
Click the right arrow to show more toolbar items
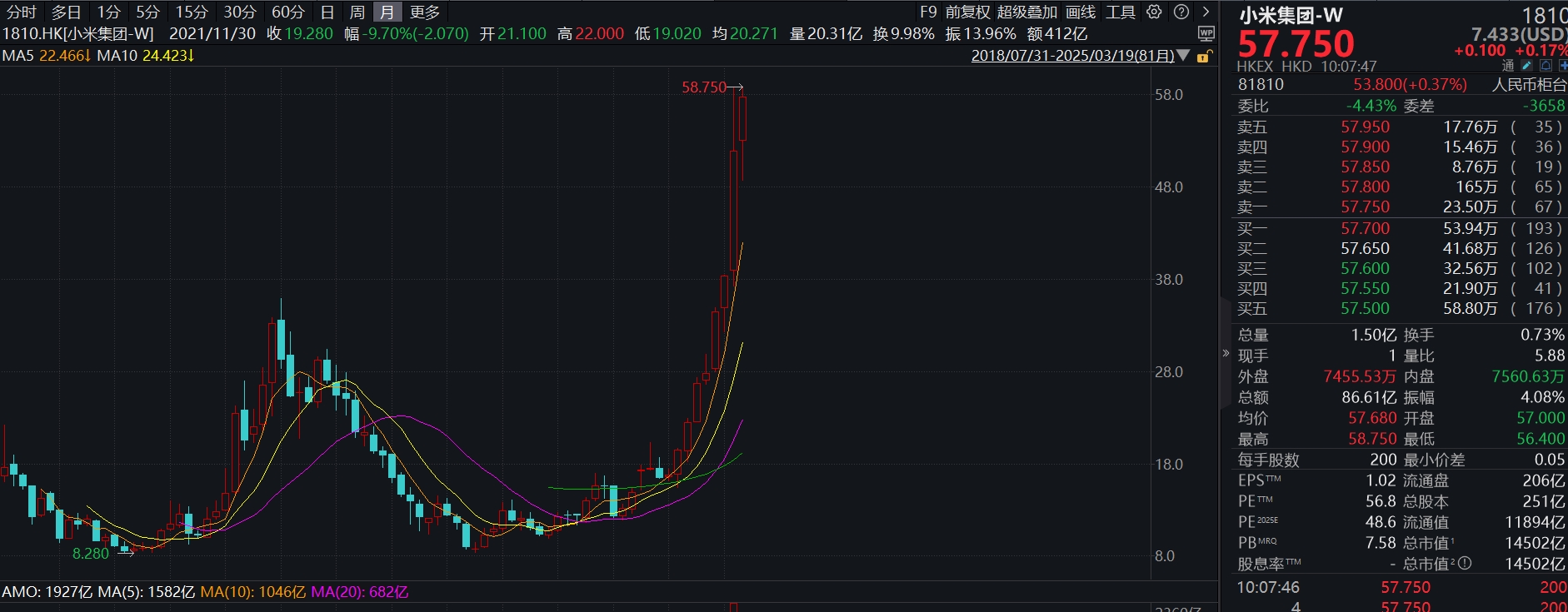coord(1206,12)
